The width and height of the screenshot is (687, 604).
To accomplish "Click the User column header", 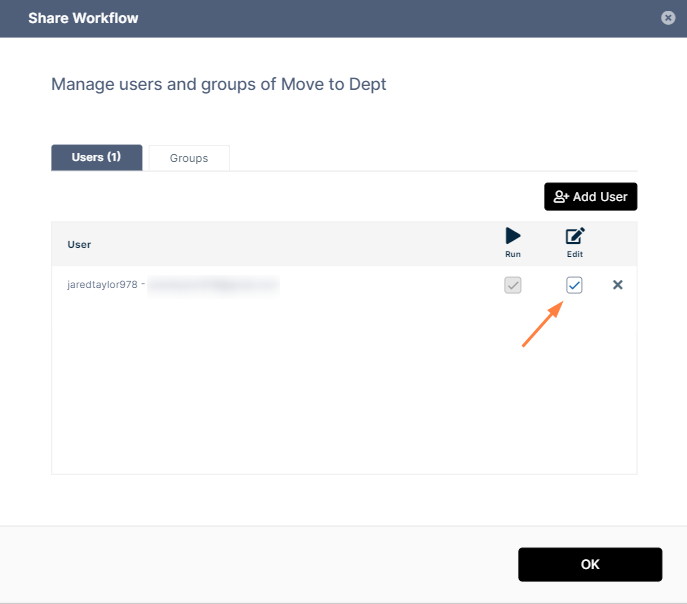I will pos(79,244).
